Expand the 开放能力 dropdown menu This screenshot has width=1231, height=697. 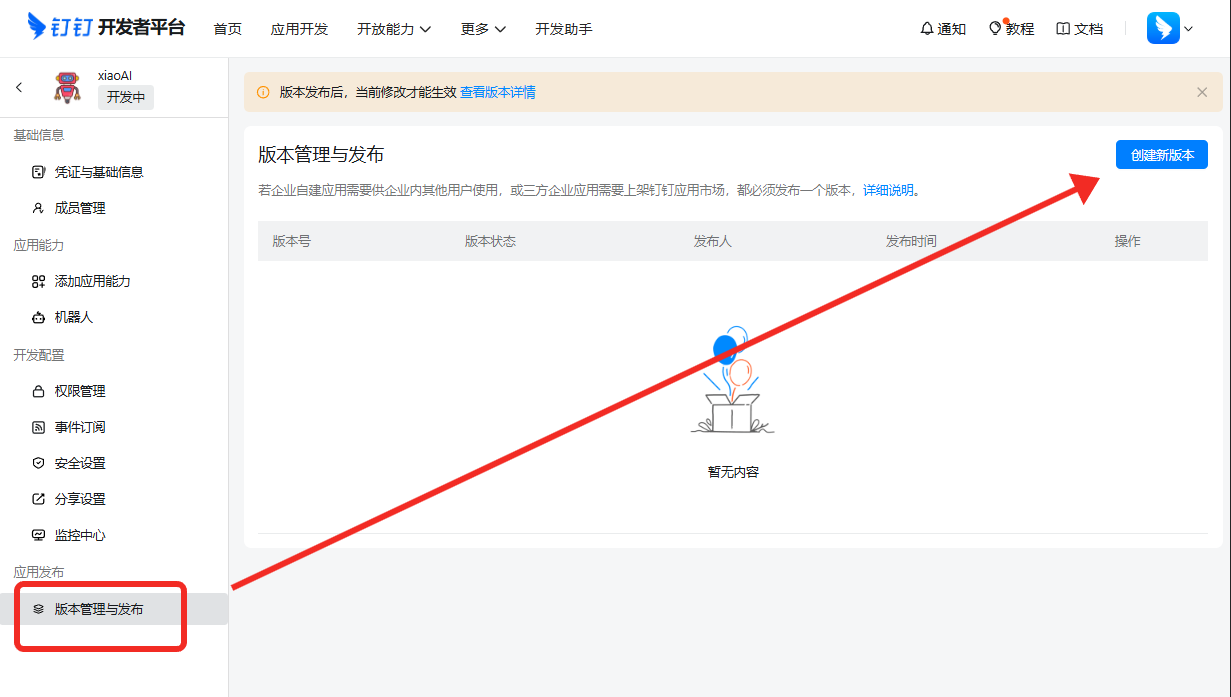[394, 29]
